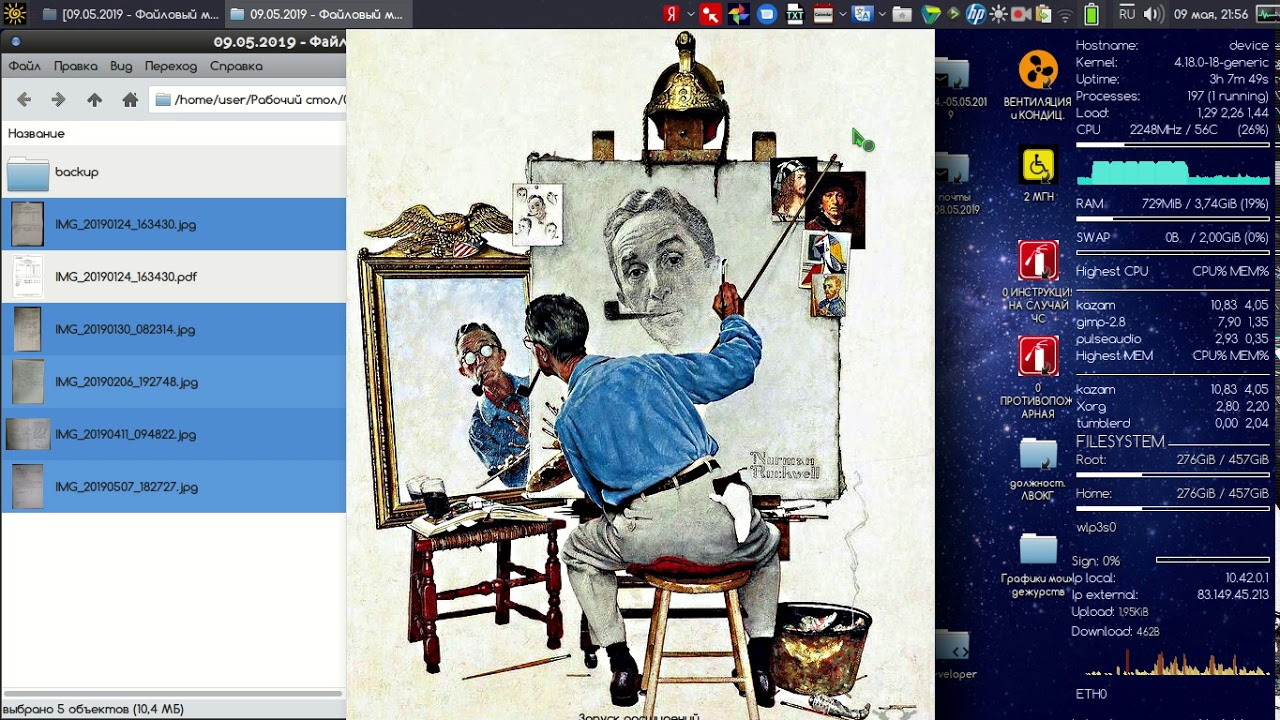Select IMG_20190206_192748.jpg
Image resolution: width=1280 pixels, height=720 pixels.
pos(173,381)
